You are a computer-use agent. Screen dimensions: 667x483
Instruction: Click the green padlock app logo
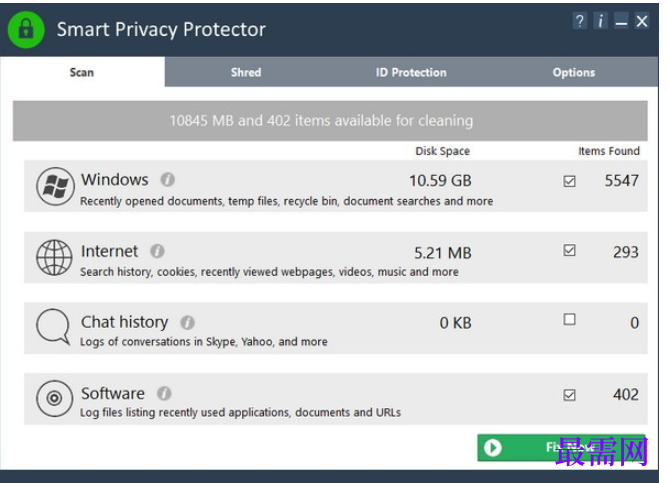(26, 29)
